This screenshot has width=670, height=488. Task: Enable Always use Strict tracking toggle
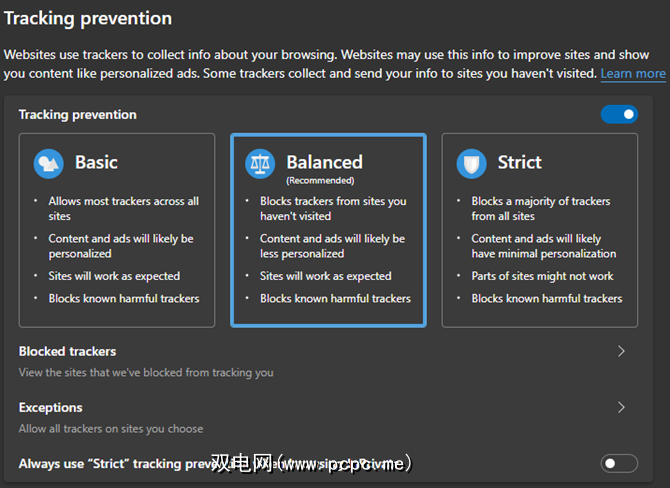click(619, 463)
